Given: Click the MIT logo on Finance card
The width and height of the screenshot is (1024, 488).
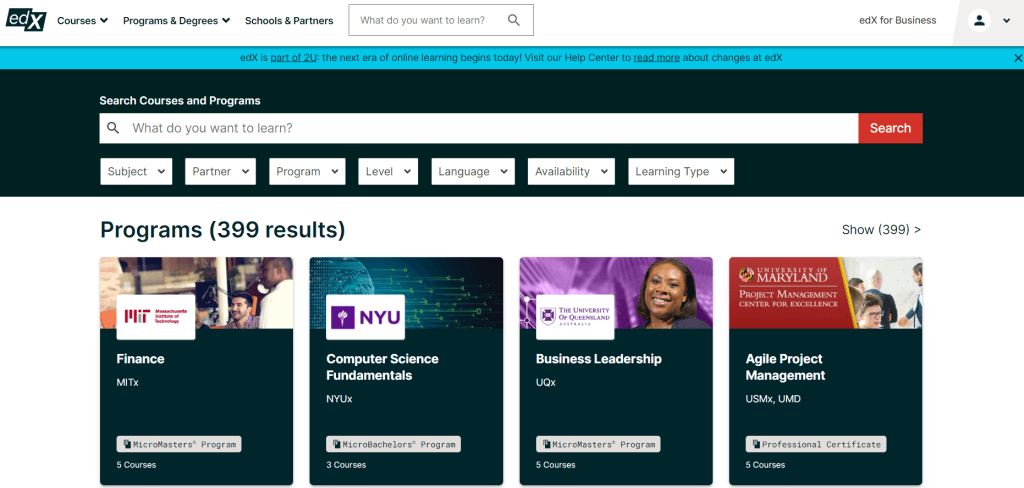Looking at the screenshot, I should pyautogui.click(x=156, y=317).
